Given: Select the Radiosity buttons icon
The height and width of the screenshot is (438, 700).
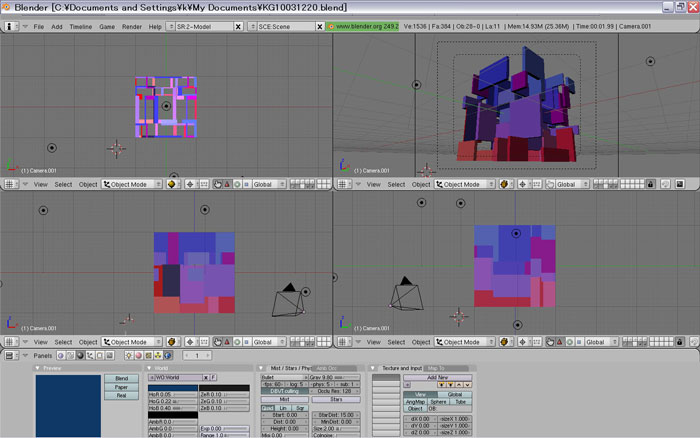Looking at the screenshot, I should tap(158, 356).
